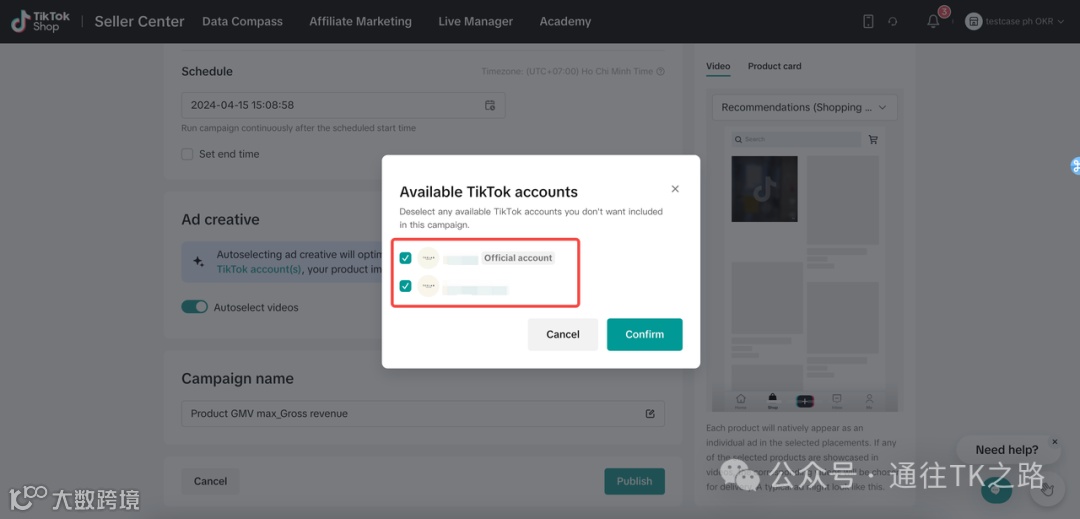The width and height of the screenshot is (1080, 519).
Task: Click the page-bottom Cancel button
Action: tap(210, 481)
